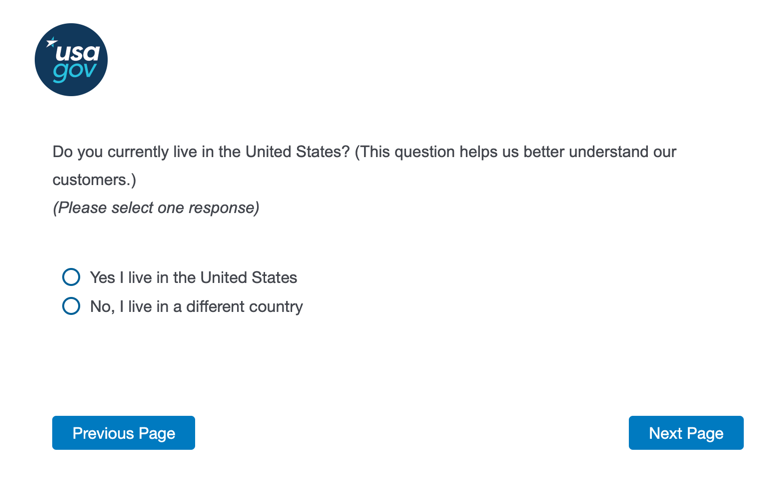Click the 'helps us better understand our customers' note
772x491 pixels.
tap(560, 152)
